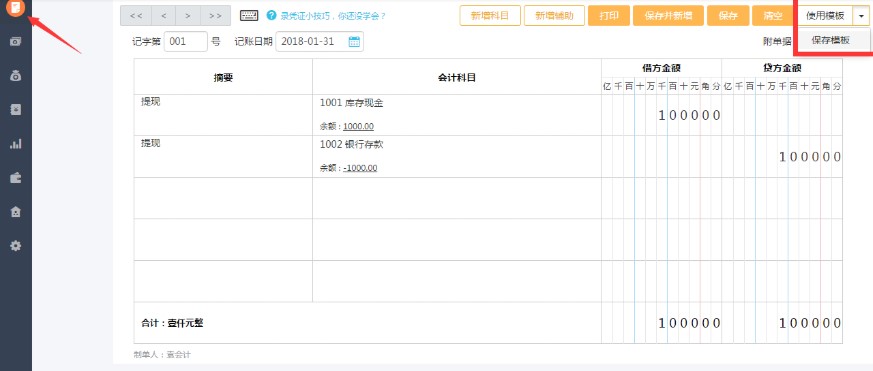
Task: Toggle the dropdown arrow beside 使用模板
Action: pyautogui.click(x=861, y=16)
